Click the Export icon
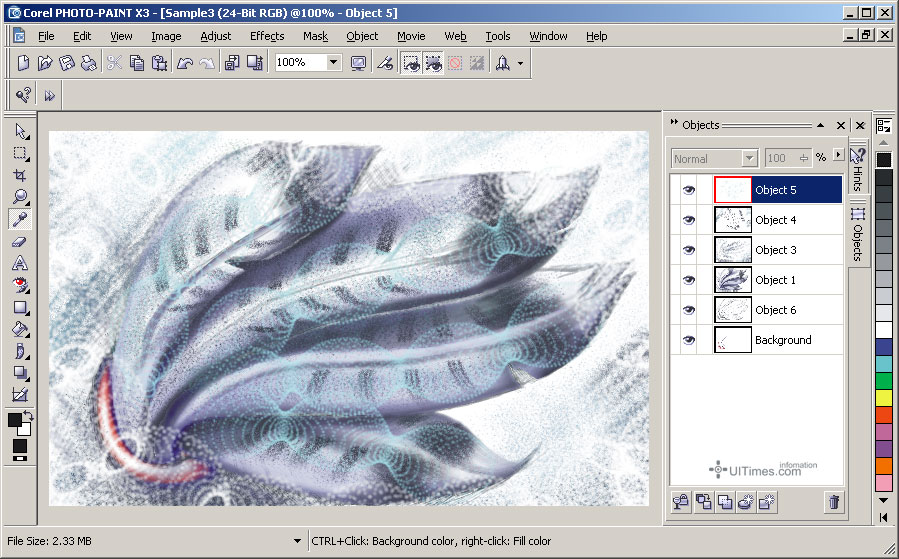899x559 pixels. 254,62
